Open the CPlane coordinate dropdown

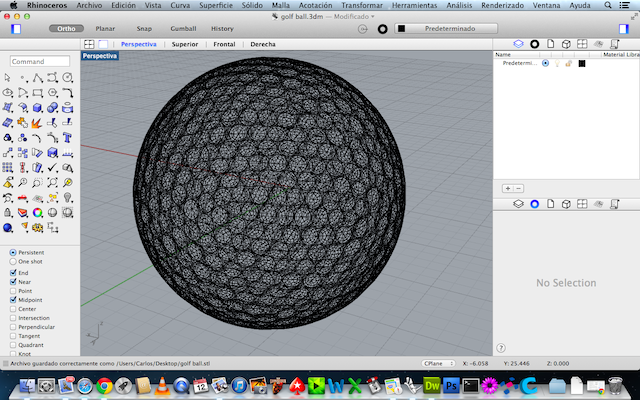pos(438,363)
